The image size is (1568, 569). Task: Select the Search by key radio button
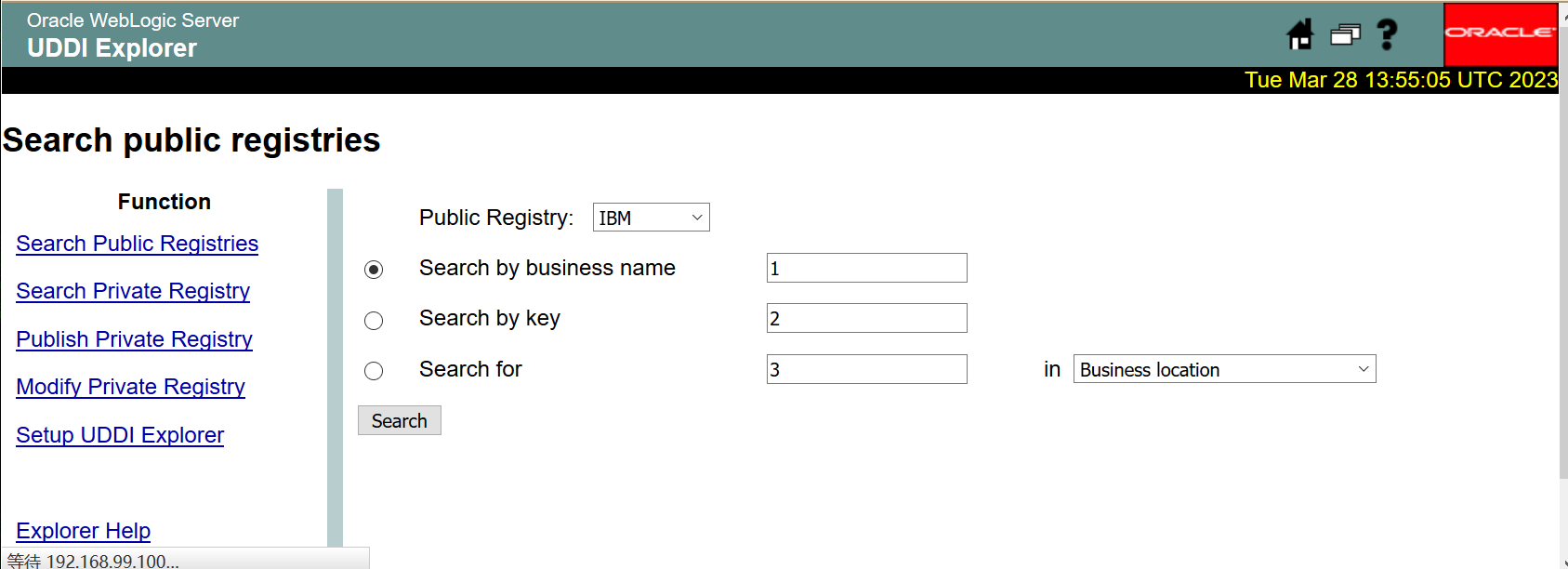(x=374, y=321)
